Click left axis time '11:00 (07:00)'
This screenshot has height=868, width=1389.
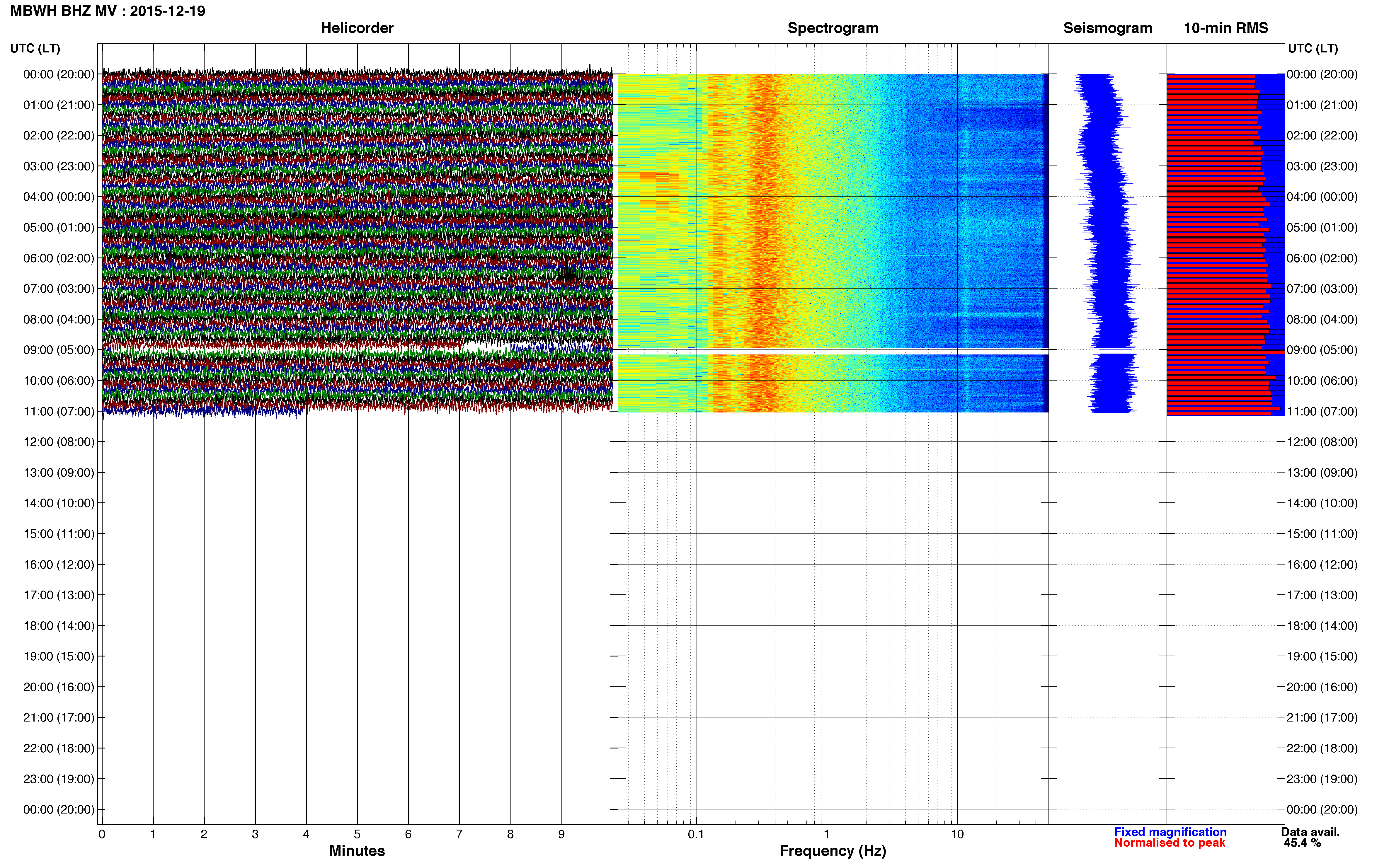(x=59, y=412)
